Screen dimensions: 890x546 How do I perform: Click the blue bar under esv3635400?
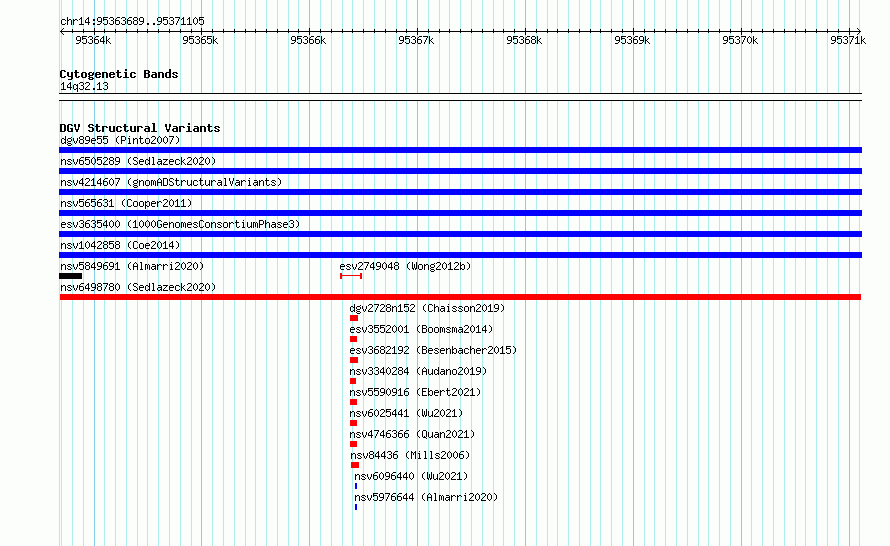(460, 234)
